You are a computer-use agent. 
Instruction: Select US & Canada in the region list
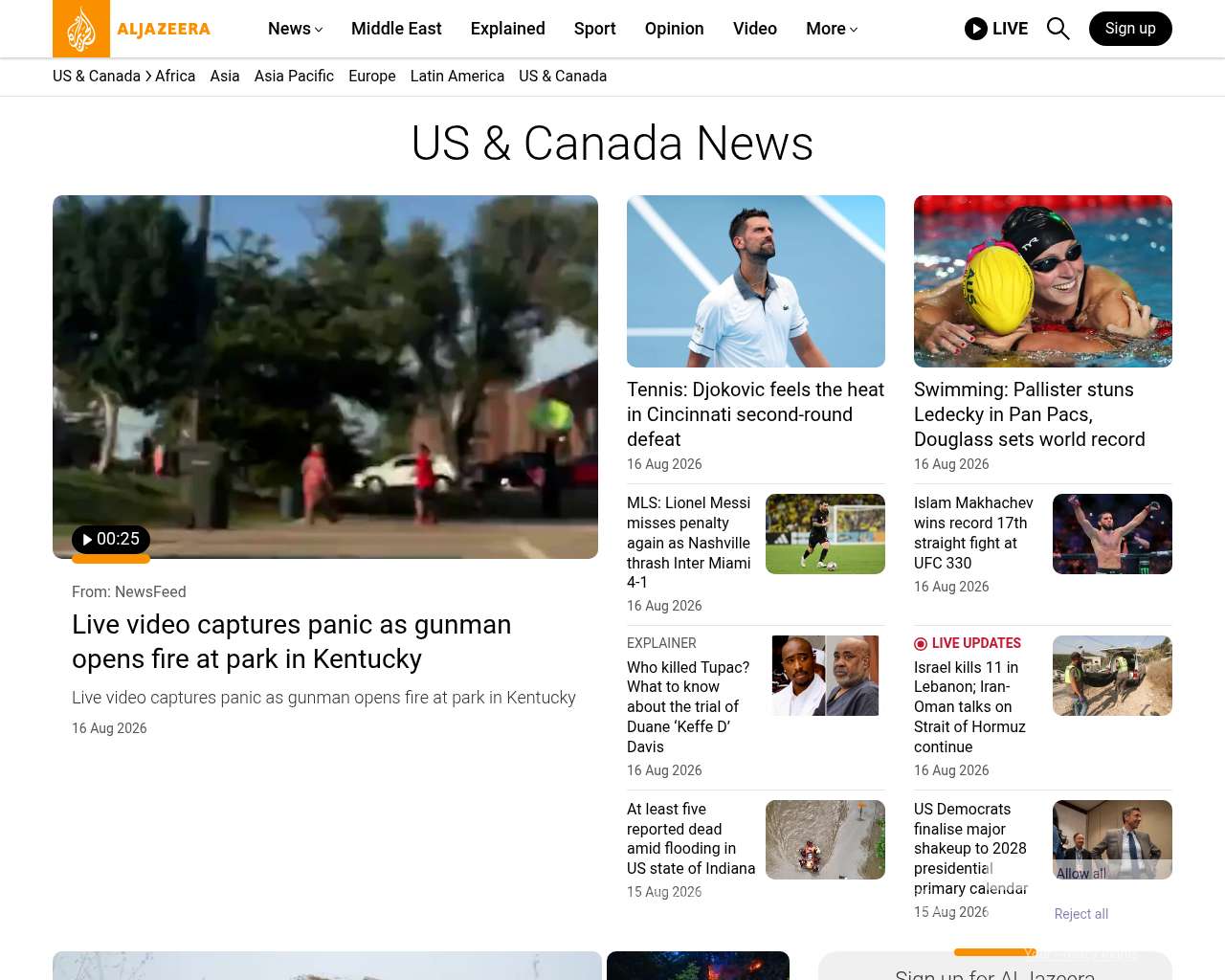point(563,77)
